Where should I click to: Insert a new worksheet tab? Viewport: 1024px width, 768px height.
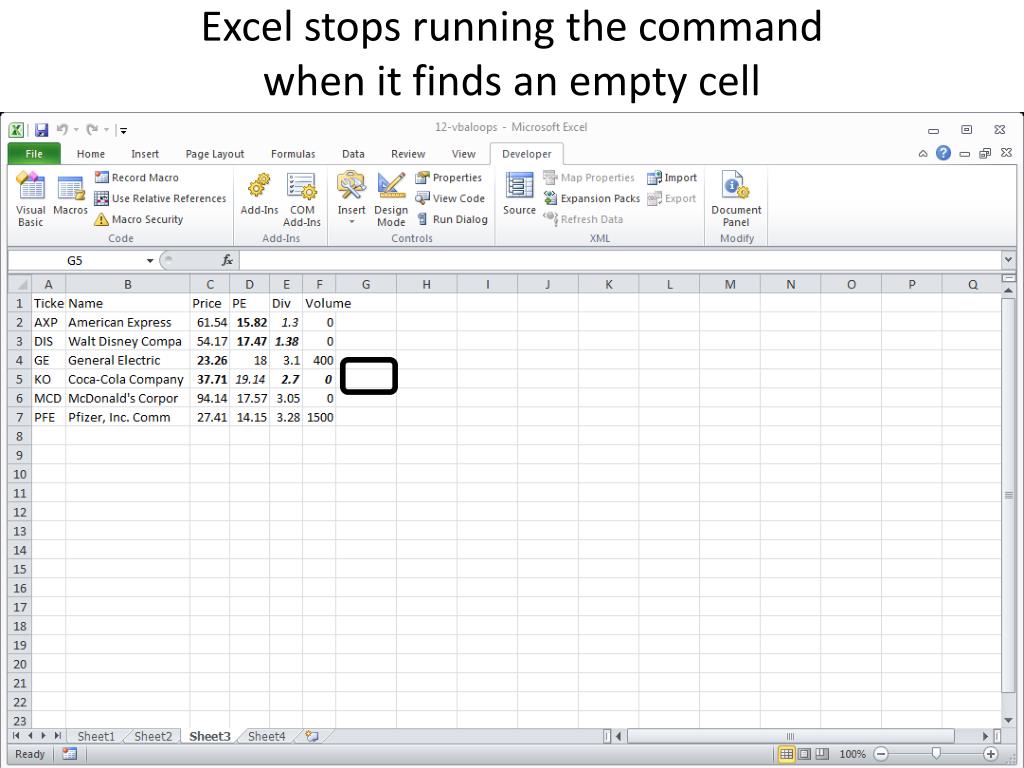312,737
